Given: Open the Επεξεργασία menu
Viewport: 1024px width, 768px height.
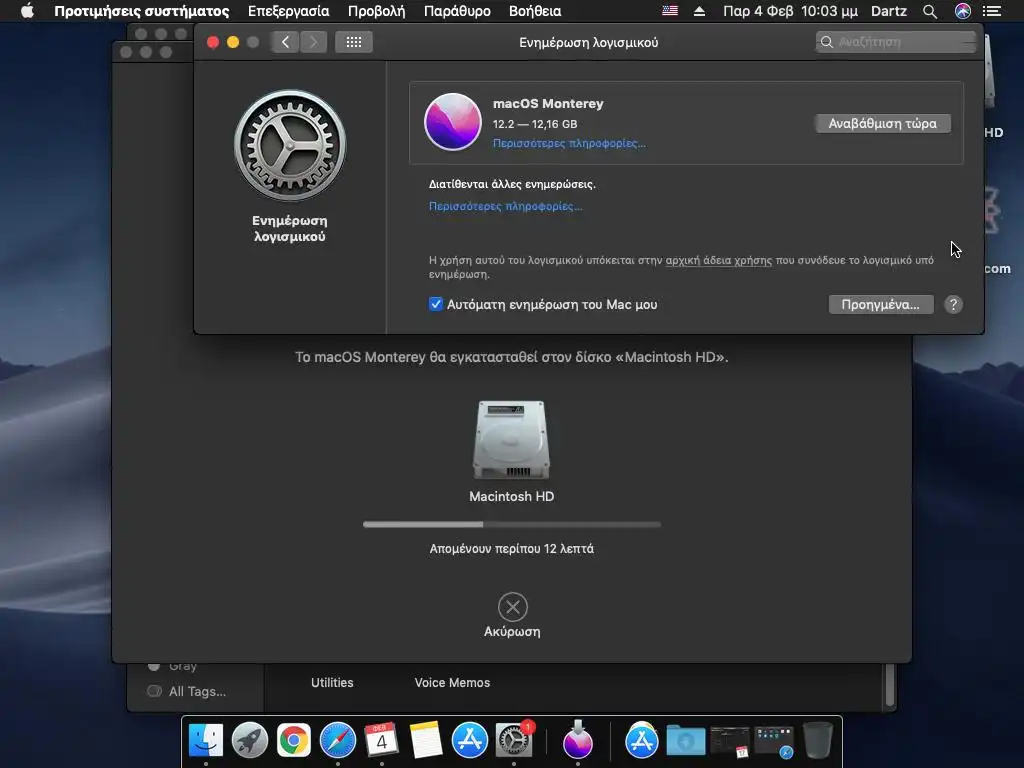Looking at the screenshot, I should point(289,11).
